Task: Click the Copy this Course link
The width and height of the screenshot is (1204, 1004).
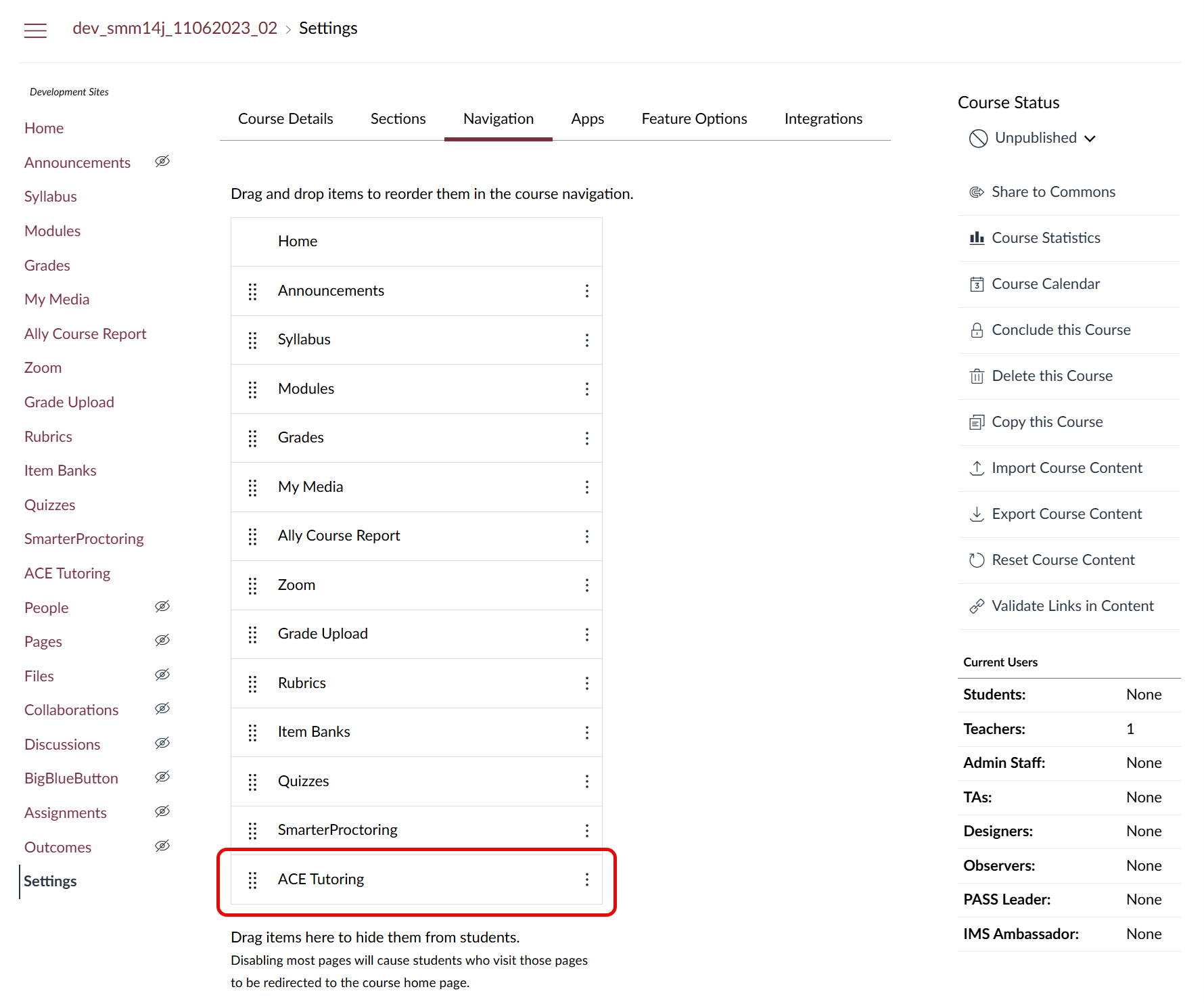Action: click(1046, 422)
